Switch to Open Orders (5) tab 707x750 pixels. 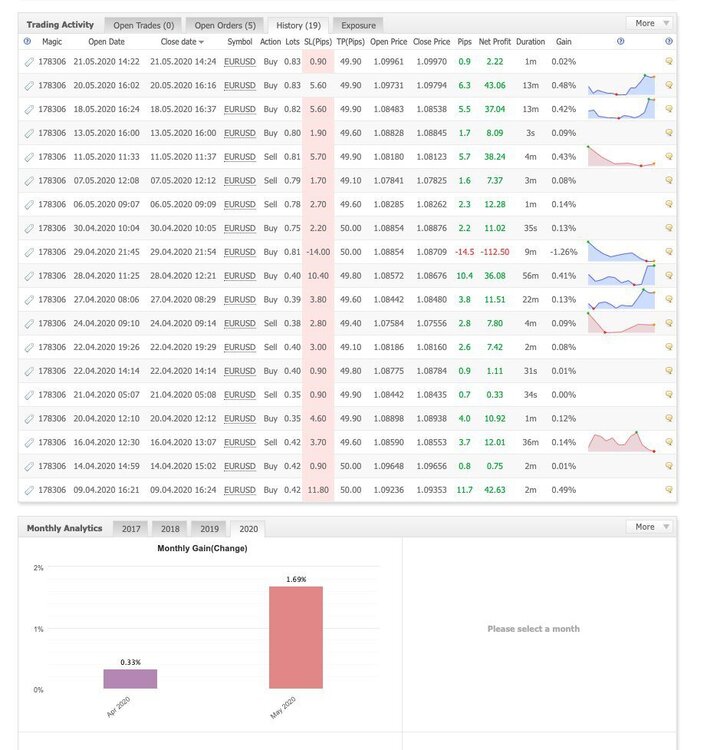225,25
